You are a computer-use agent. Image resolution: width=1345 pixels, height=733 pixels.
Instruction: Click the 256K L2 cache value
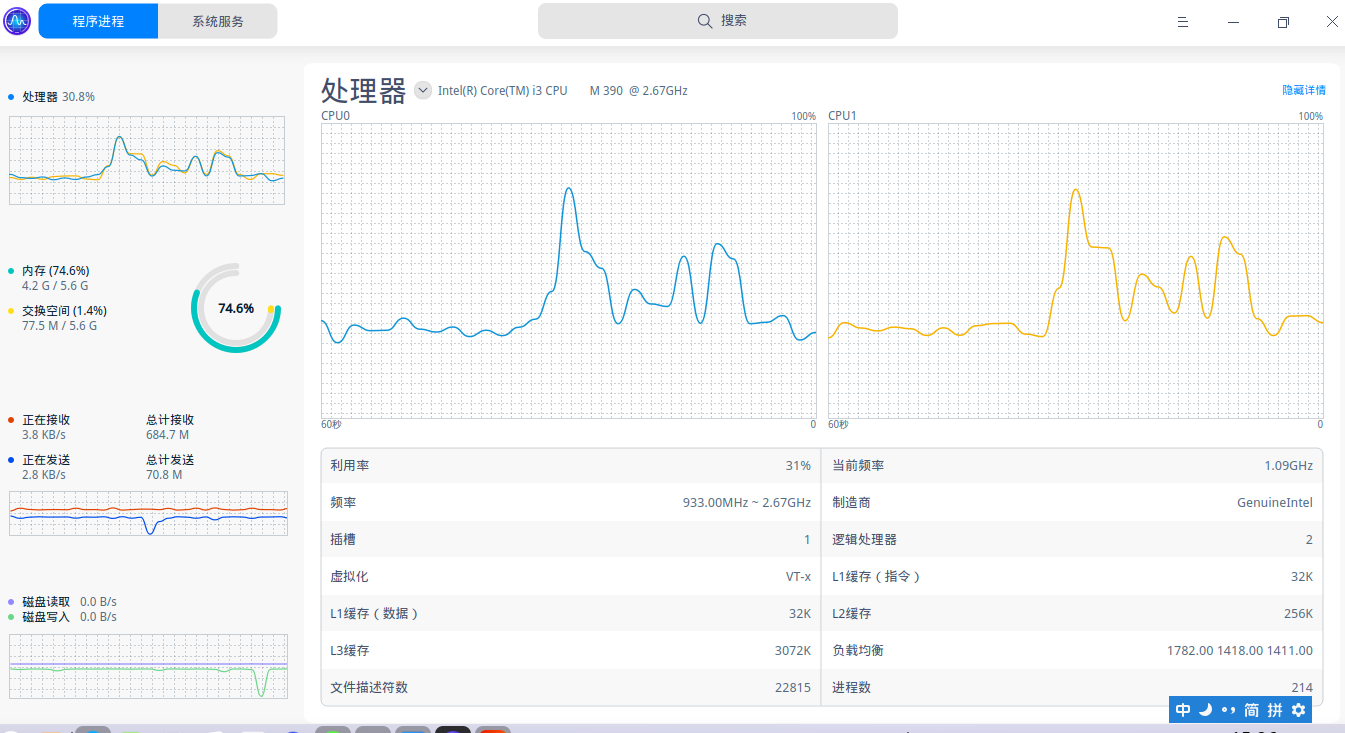(1298, 614)
